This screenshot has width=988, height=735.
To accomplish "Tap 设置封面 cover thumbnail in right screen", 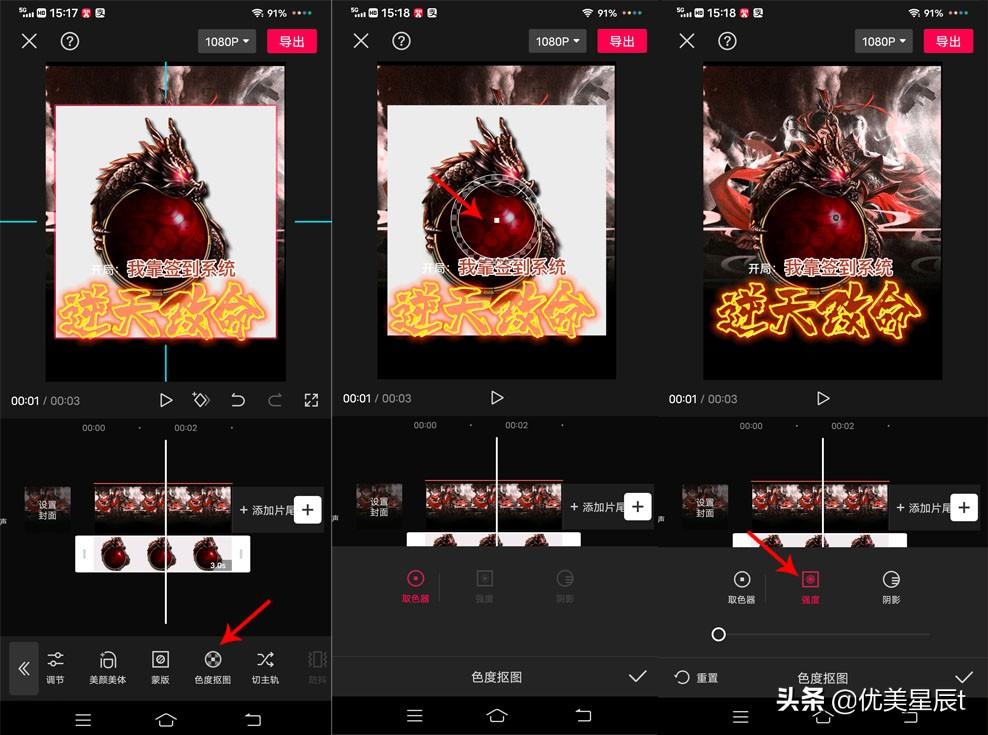I will (x=704, y=507).
